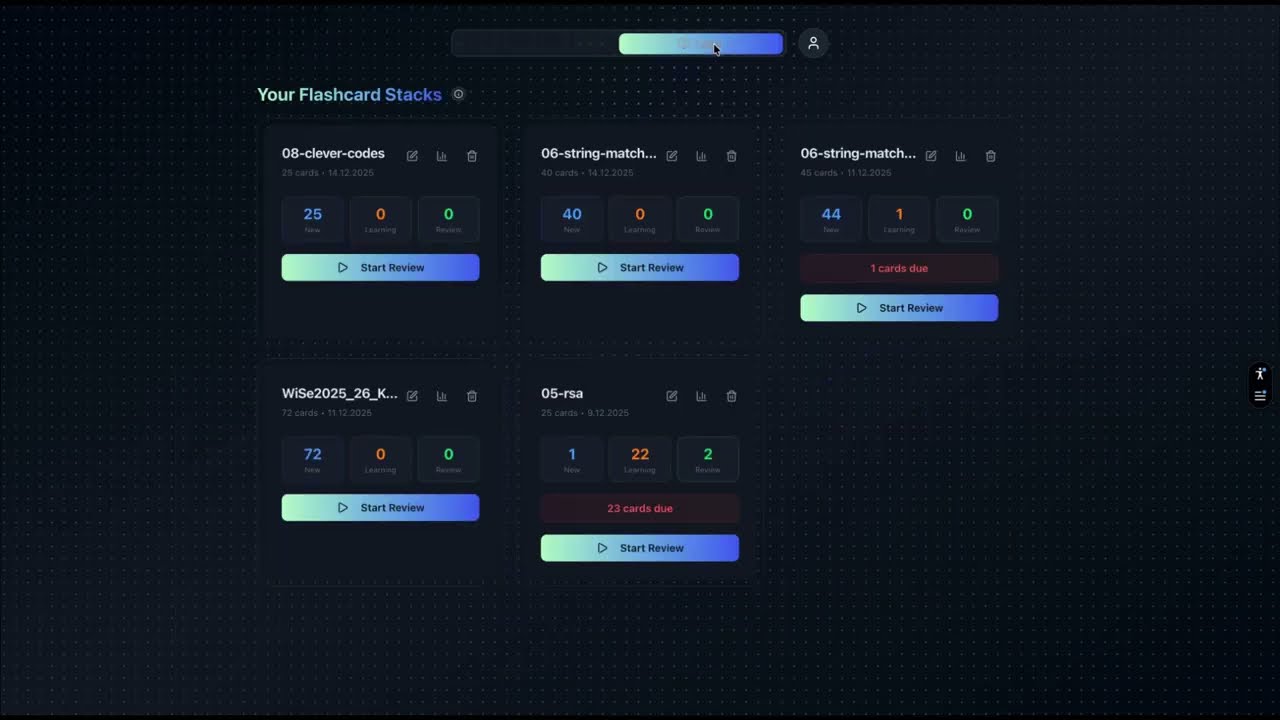Click the 08-clever-codes stack title
Image resolution: width=1280 pixels, height=720 pixels.
tap(333, 153)
